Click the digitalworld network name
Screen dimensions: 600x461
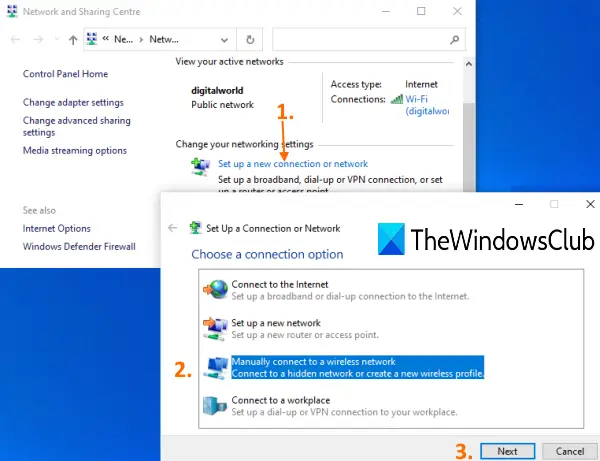pos(217,91)
